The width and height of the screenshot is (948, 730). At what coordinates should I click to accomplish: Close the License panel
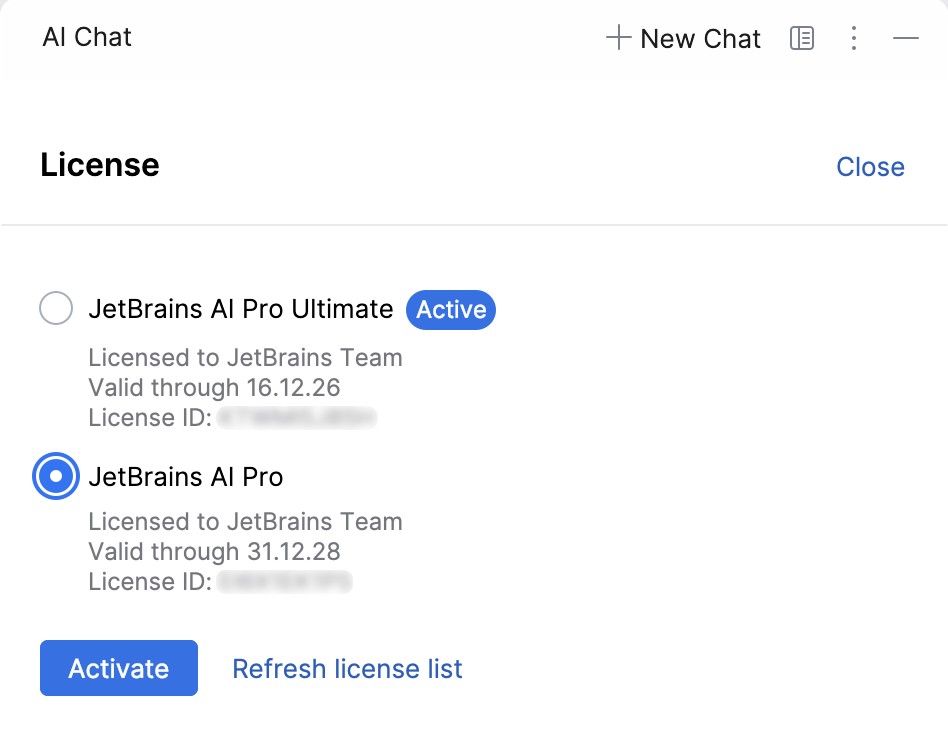(x=870, y=167)
